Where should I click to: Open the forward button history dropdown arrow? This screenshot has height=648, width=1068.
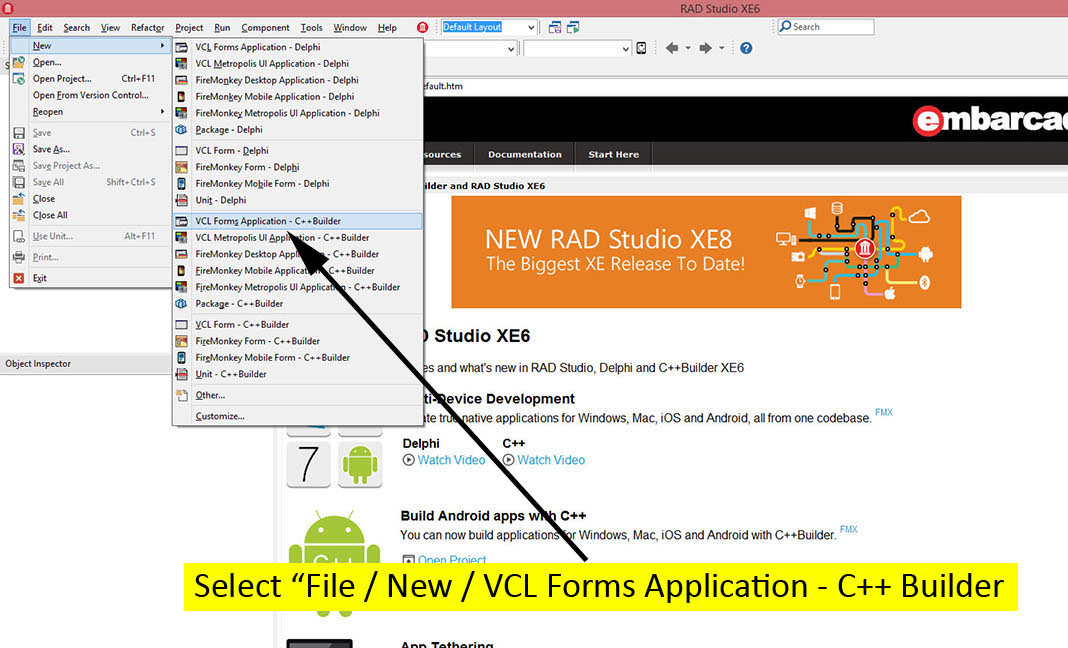[722, 48]
